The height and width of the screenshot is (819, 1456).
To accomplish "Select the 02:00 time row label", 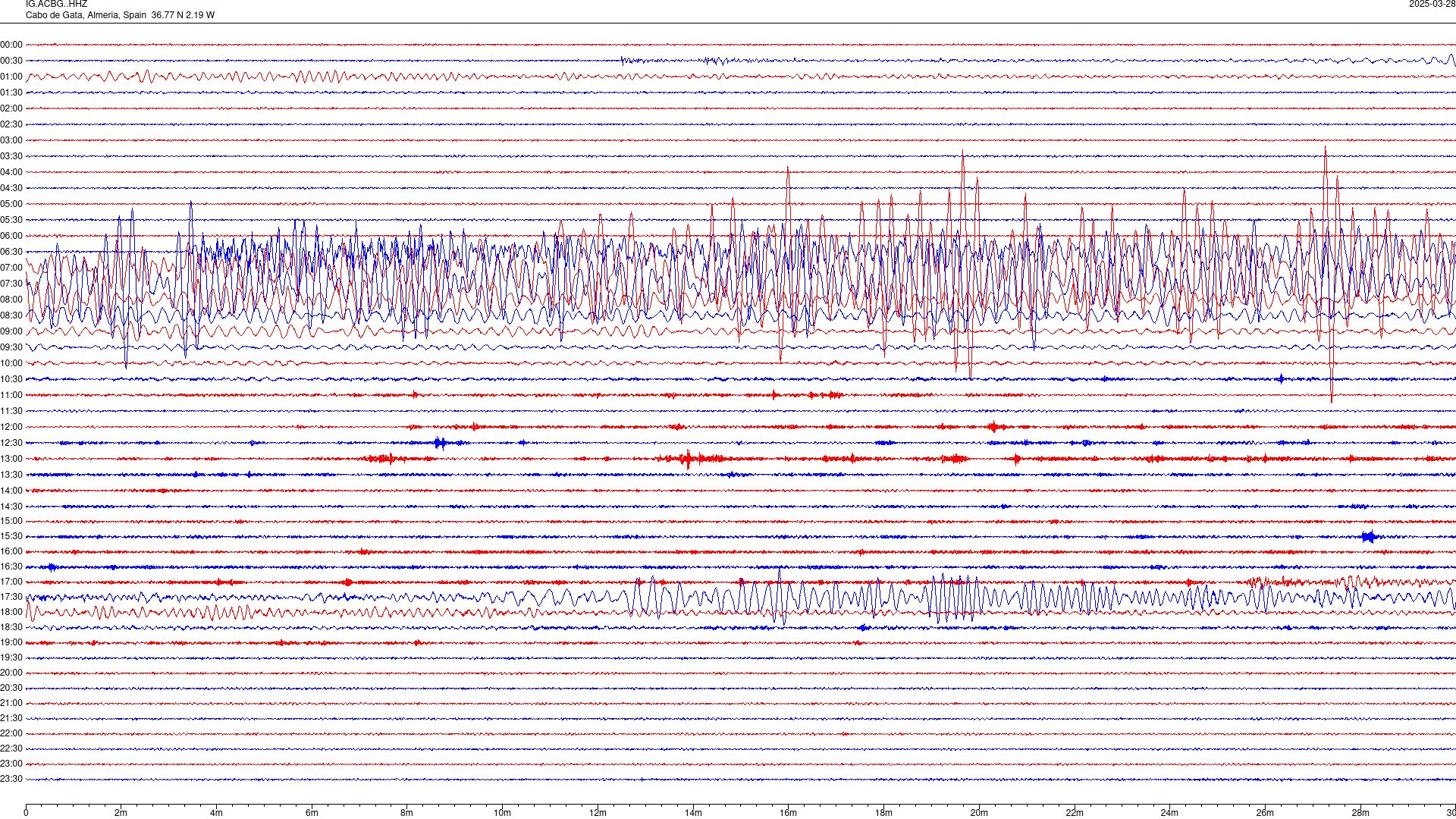I will click(x=11, y=108).
